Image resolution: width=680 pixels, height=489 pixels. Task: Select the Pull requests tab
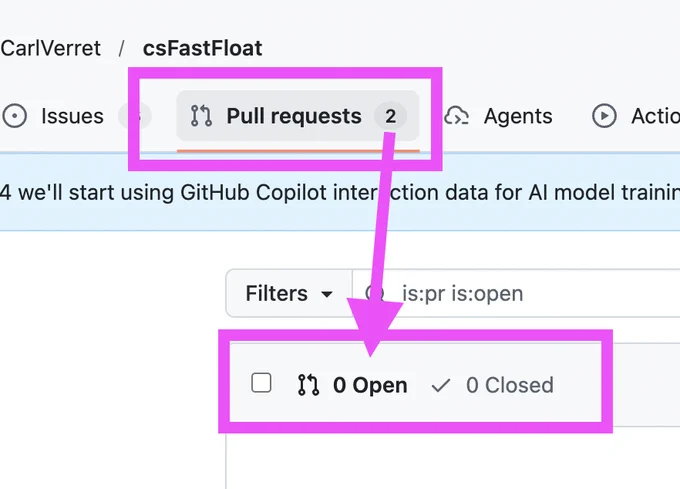(x=298, y=116)
